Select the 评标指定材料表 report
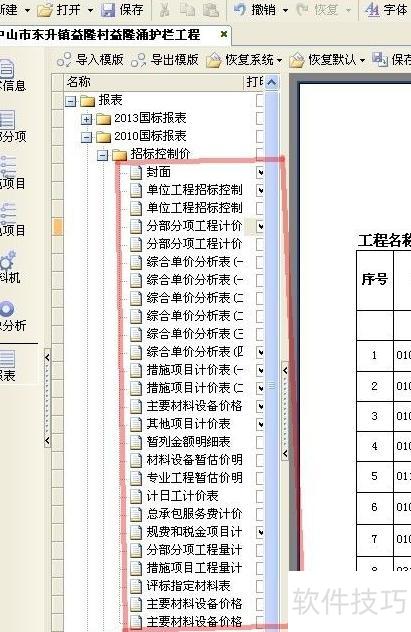411x632 pixels. point(188,586)
